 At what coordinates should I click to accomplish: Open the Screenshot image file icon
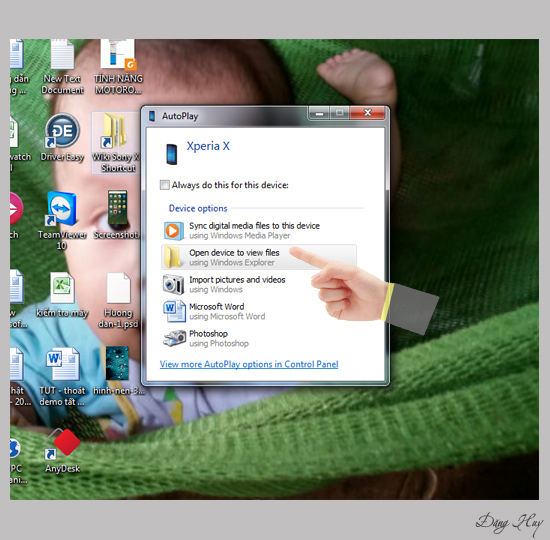(x=117, y=215)
